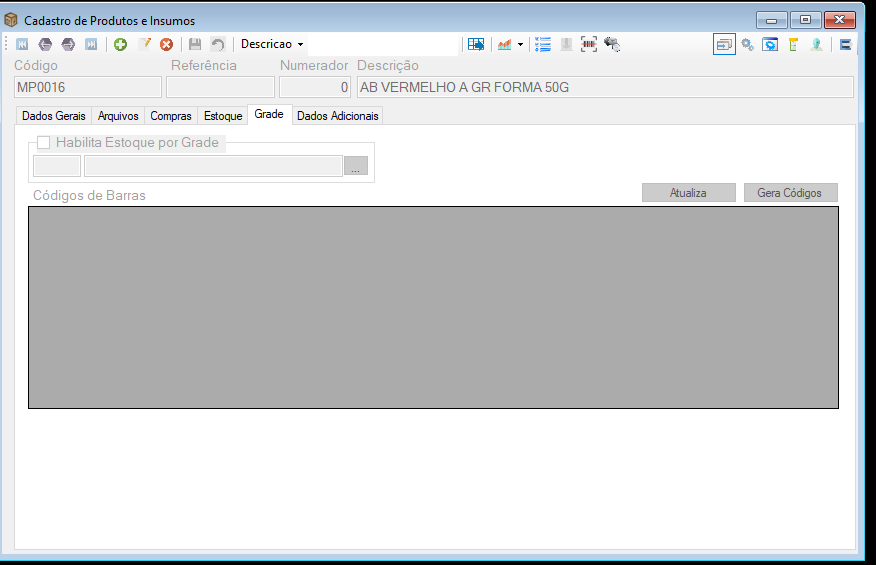Screen dimensions: 876x565
Task: Jump to the last record
Action: [91, 44]
